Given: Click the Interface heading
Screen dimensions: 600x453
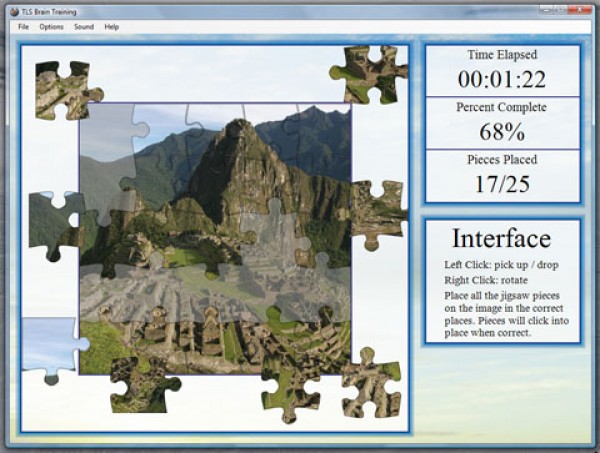Looking at the screenshot, I should click(x=502, y=238).
